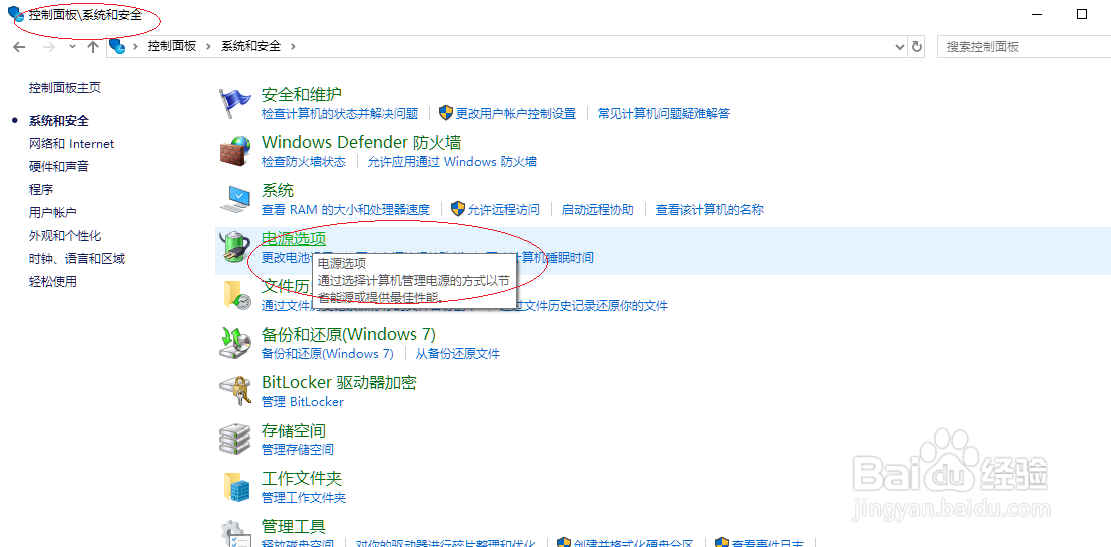Click 从备份还原文件 link
1111x547 pixels.
point(458,354)
